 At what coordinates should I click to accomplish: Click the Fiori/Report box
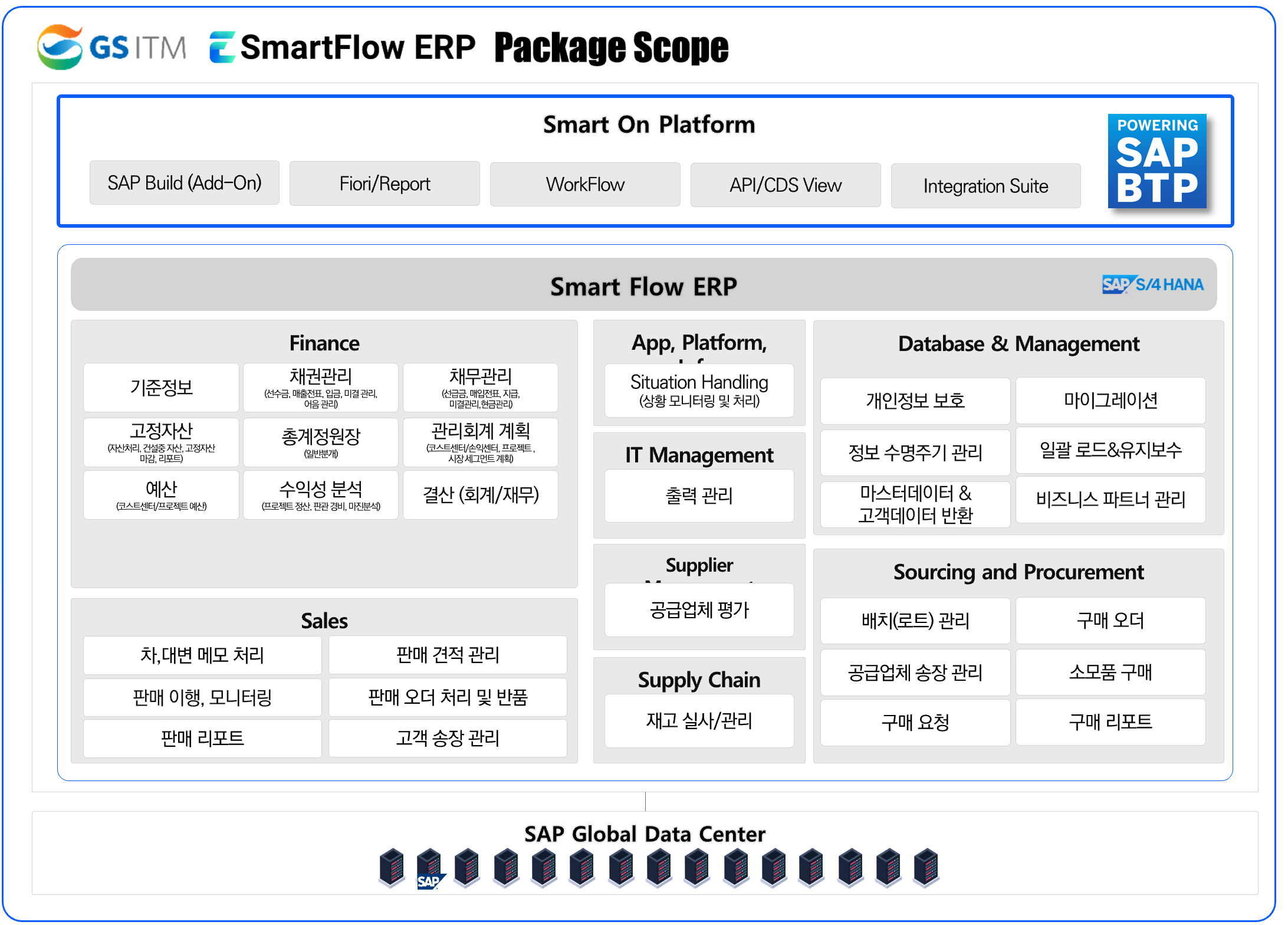click(384, 183)
